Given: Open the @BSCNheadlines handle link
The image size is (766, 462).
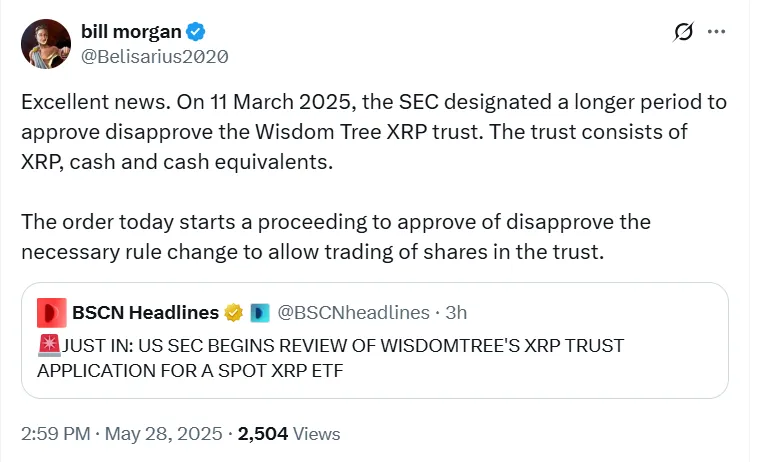Looking at the screenshot, I should click(354, 313).
